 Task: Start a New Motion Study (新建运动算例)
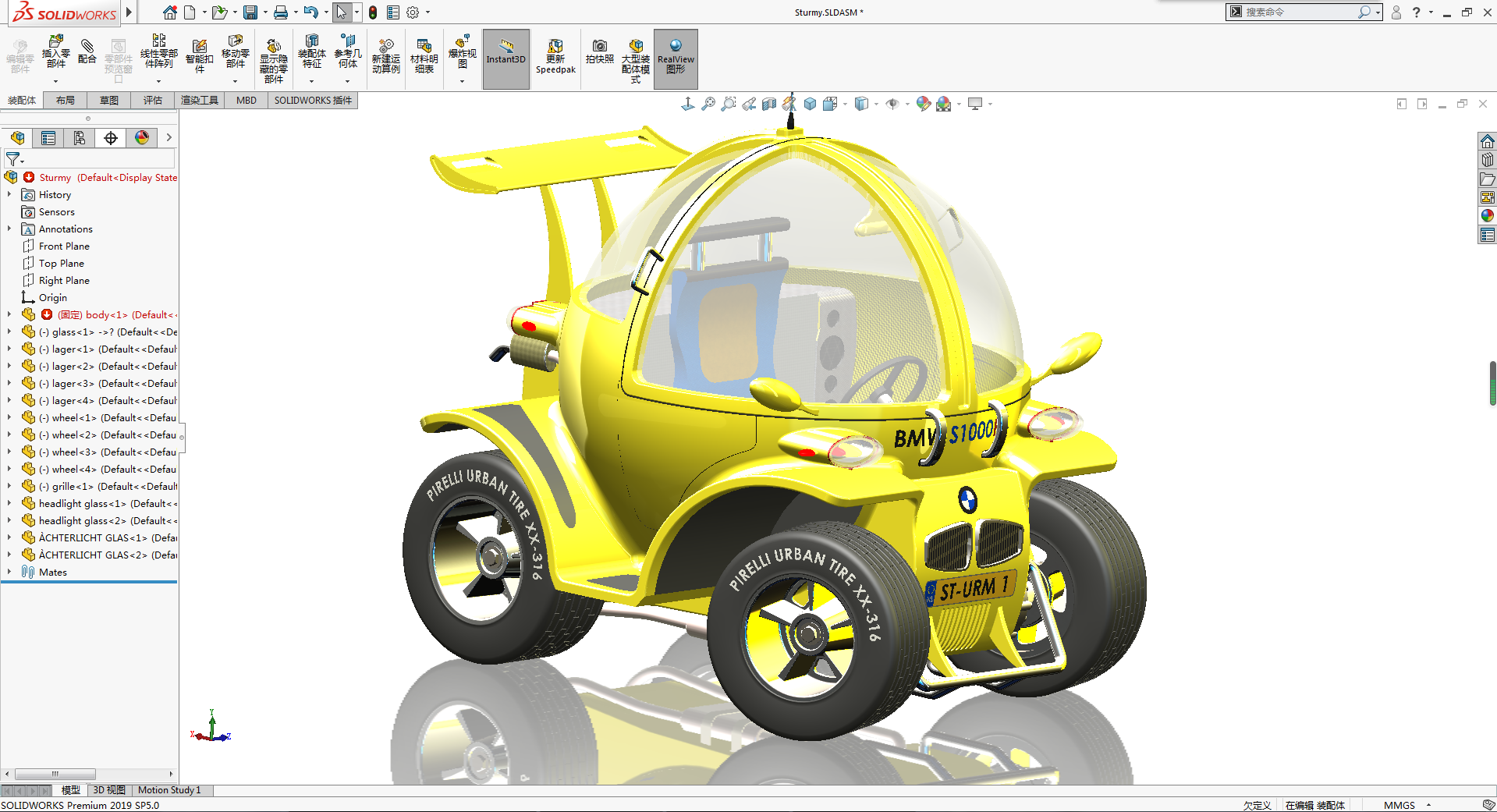point(386,56)
